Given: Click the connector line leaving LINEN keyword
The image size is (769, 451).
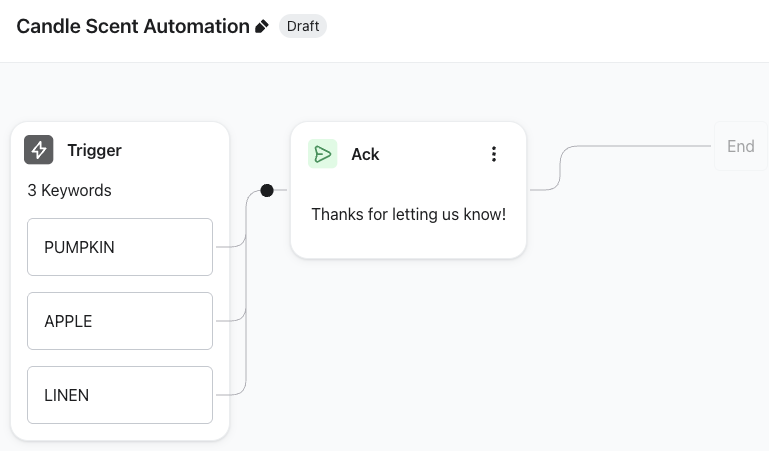Looking at the screenshot, I should click(x=232, y=393).
